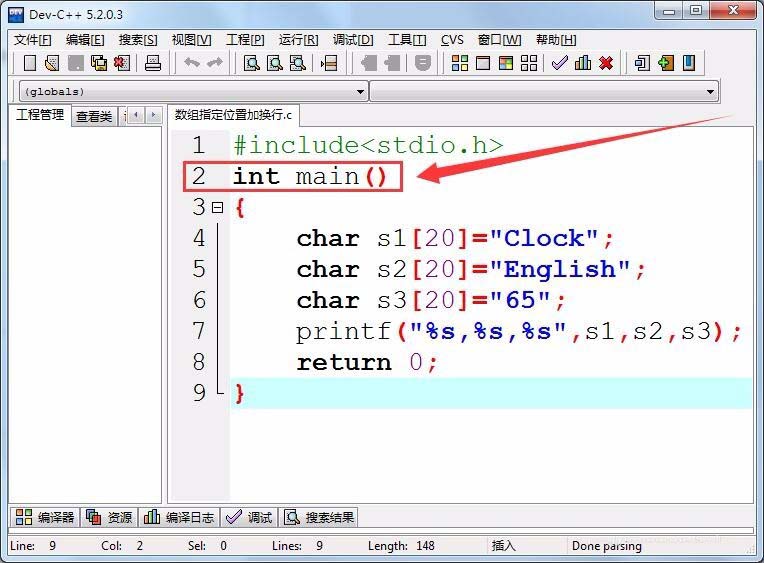The height and width of the screenshot is (563, 764).
Task: Click the 插入 insert-mode status indicator
Action: point(504,545)
